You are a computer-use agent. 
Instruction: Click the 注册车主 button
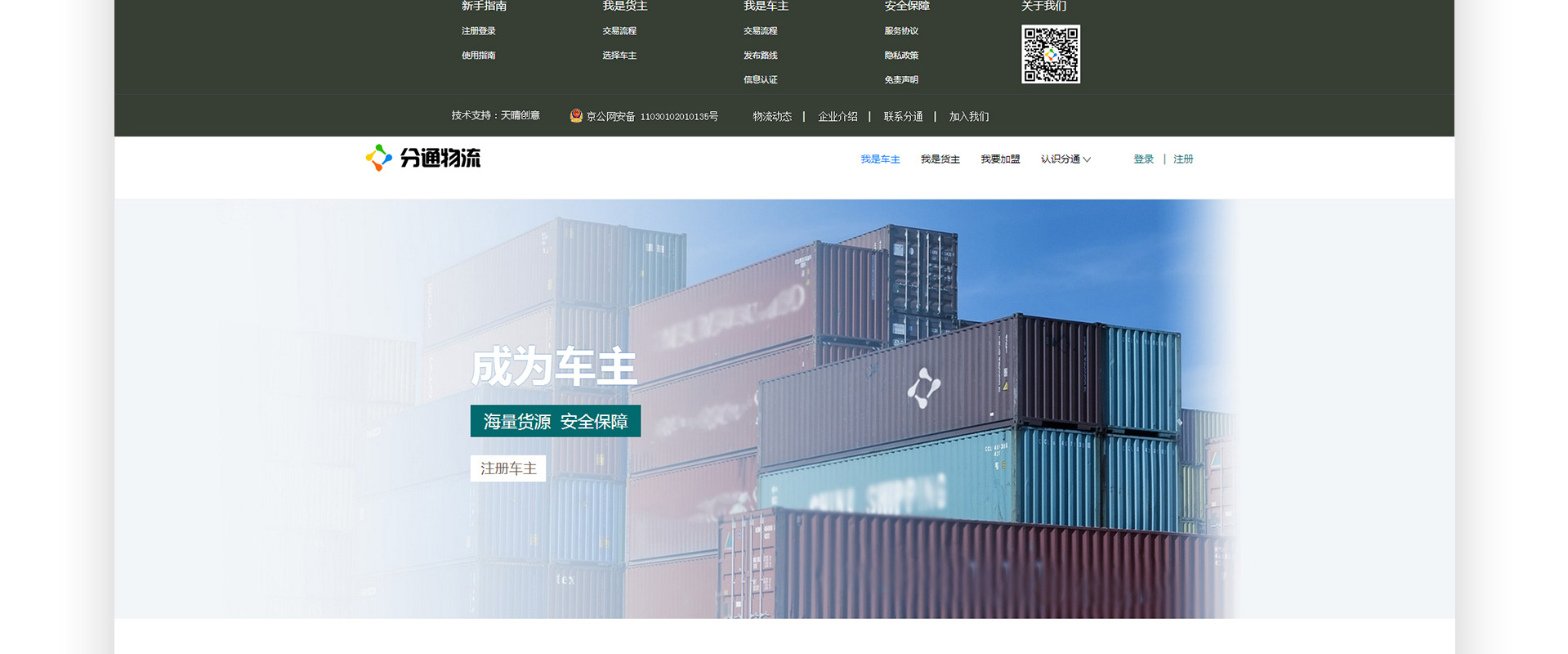tap(508, 468)
